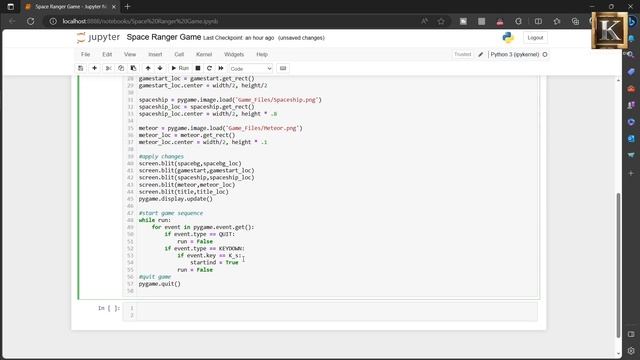Screen dimensions: 640x360
Task: Paste cells below using the clipboard icon
Action: click(133, 68)
